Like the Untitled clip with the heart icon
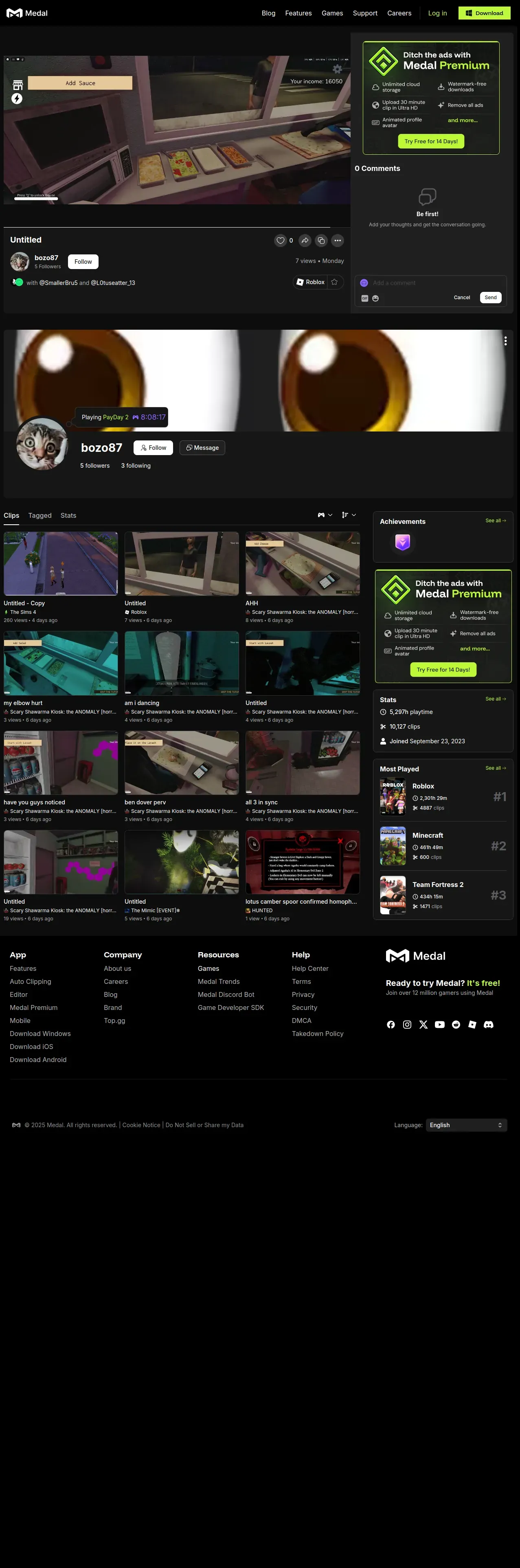This screenshot has height=1568, width=520. [x=281, y=241]
